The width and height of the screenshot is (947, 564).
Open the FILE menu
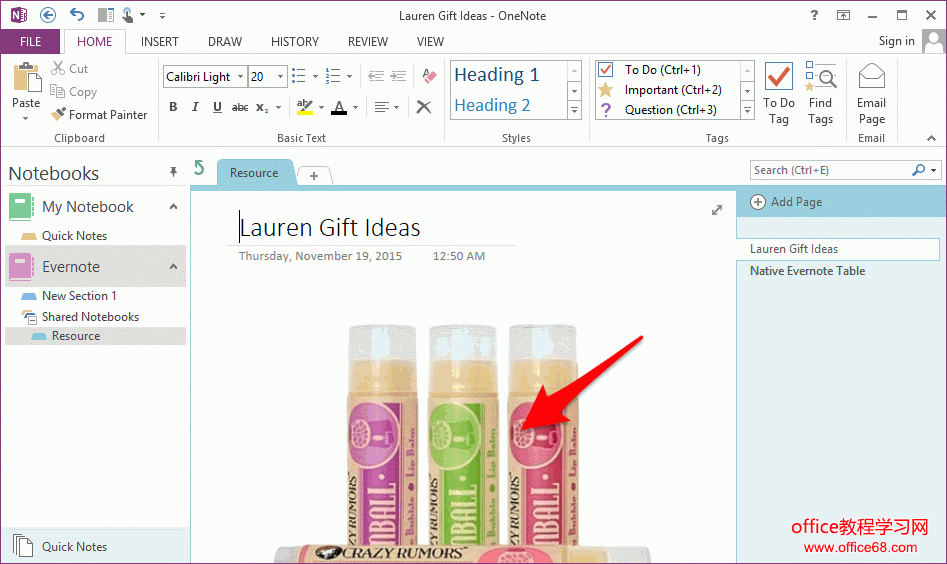30,42
